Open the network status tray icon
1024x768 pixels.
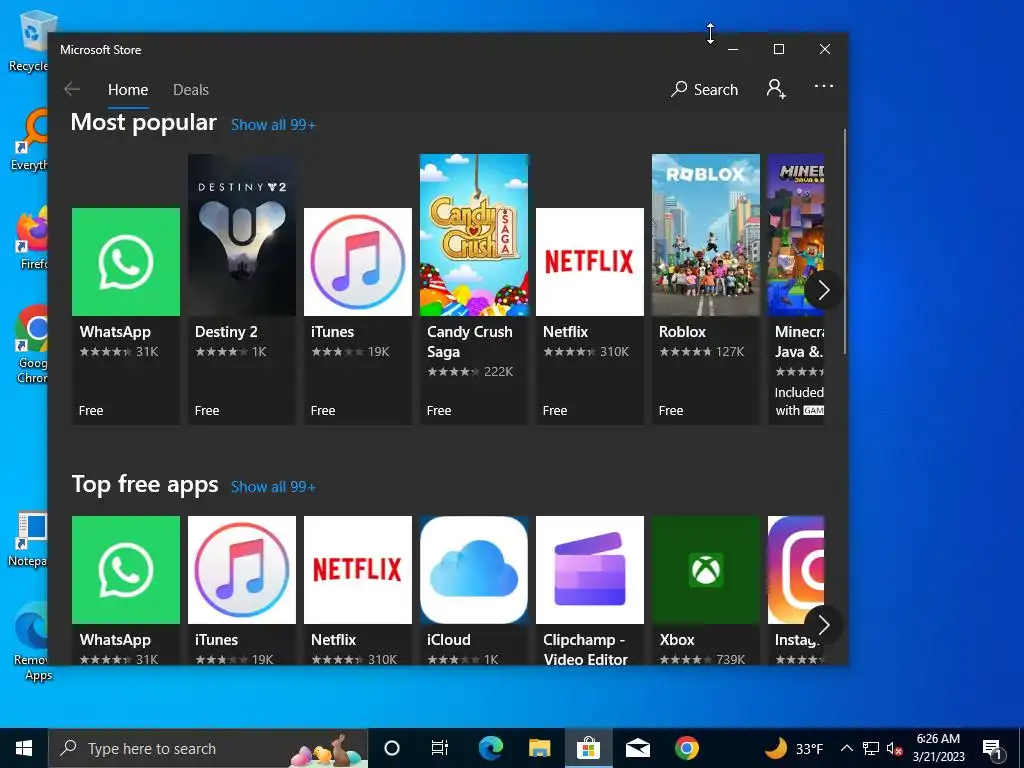(871, 748)
